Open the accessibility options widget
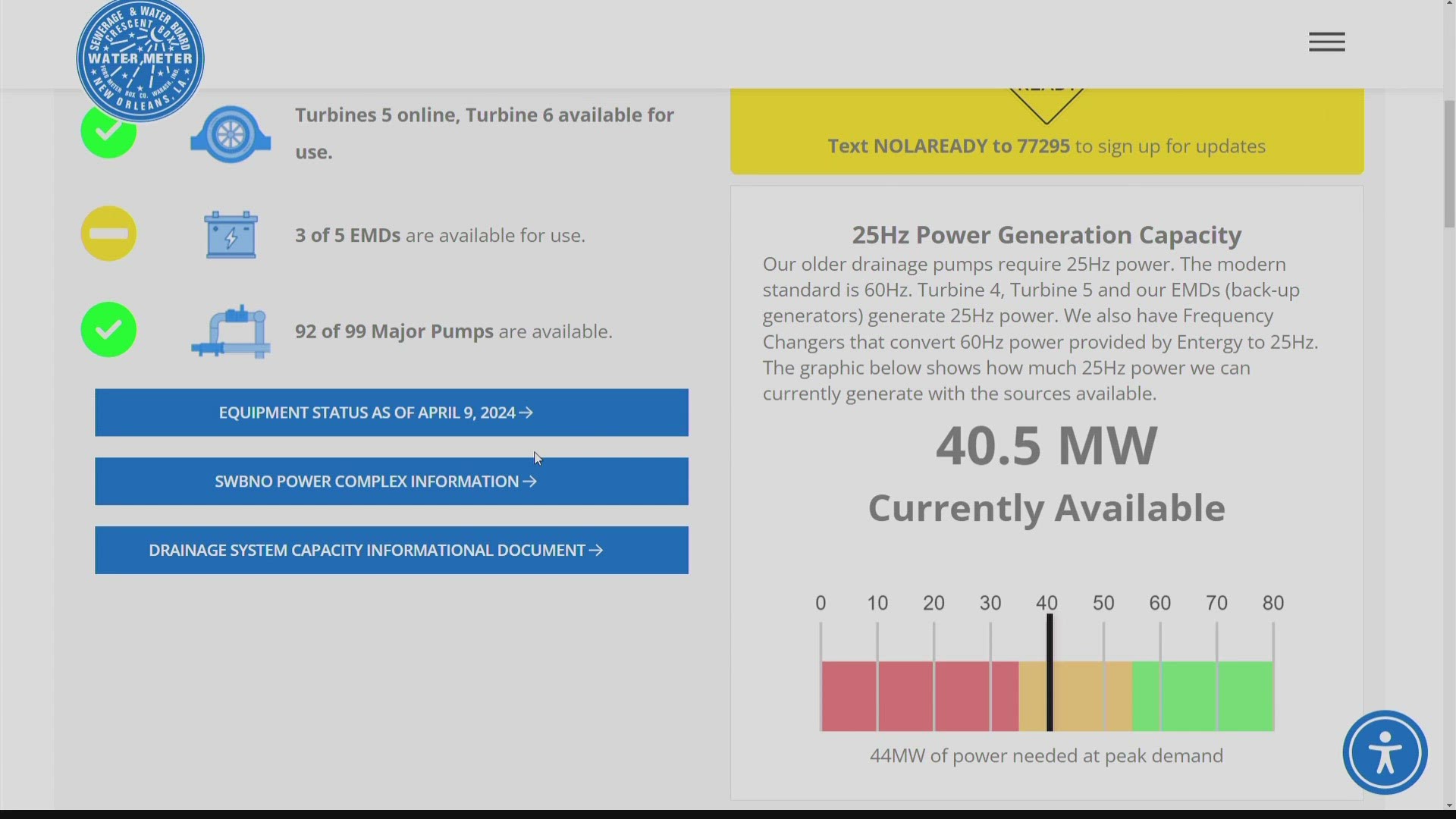Viewport: 1456px width, 819px height. (x=1385, y=752)
